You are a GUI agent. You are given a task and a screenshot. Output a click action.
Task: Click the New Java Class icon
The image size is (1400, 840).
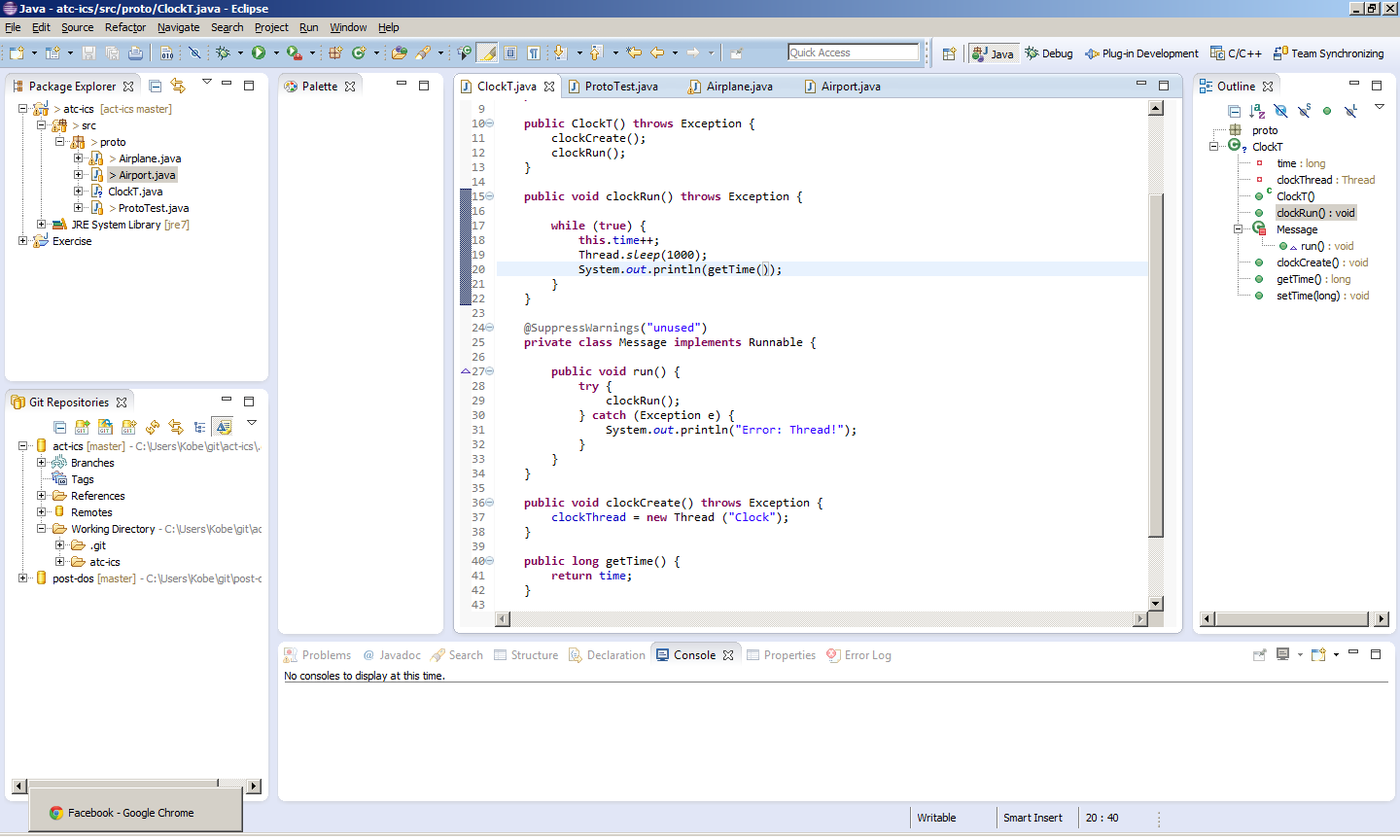[359, 53]
